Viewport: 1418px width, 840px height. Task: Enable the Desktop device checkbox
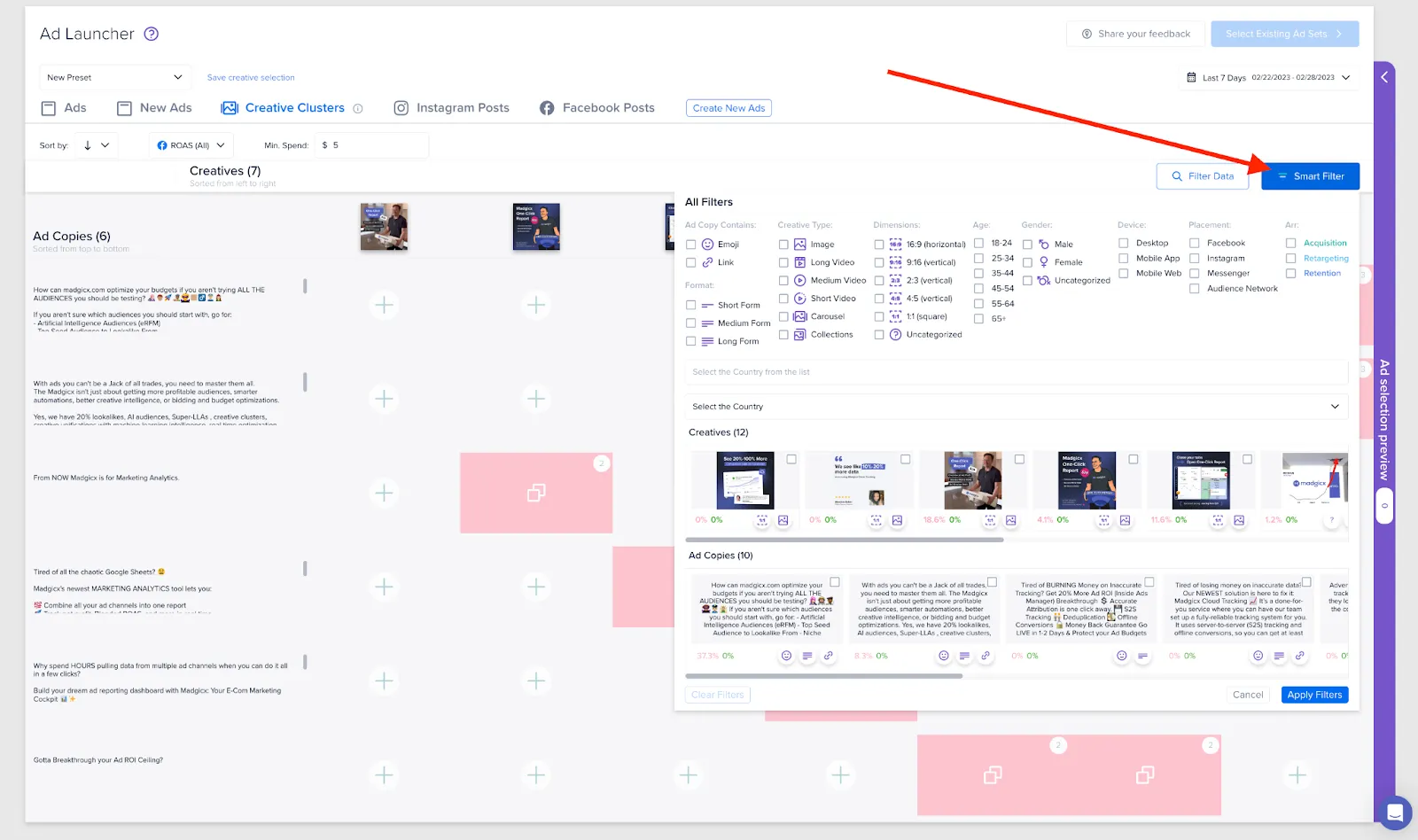[x=1124, y=243]
